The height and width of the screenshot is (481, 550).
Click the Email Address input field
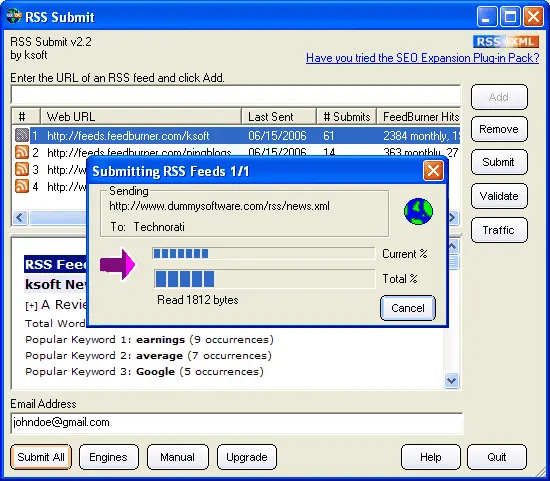click(x=237, y=423)
